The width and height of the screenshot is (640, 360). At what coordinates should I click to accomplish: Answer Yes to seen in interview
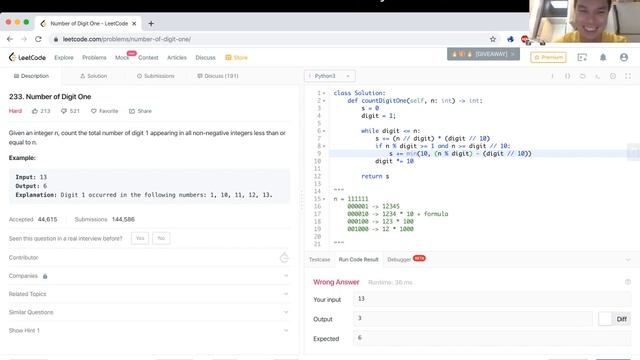(140, 238)
